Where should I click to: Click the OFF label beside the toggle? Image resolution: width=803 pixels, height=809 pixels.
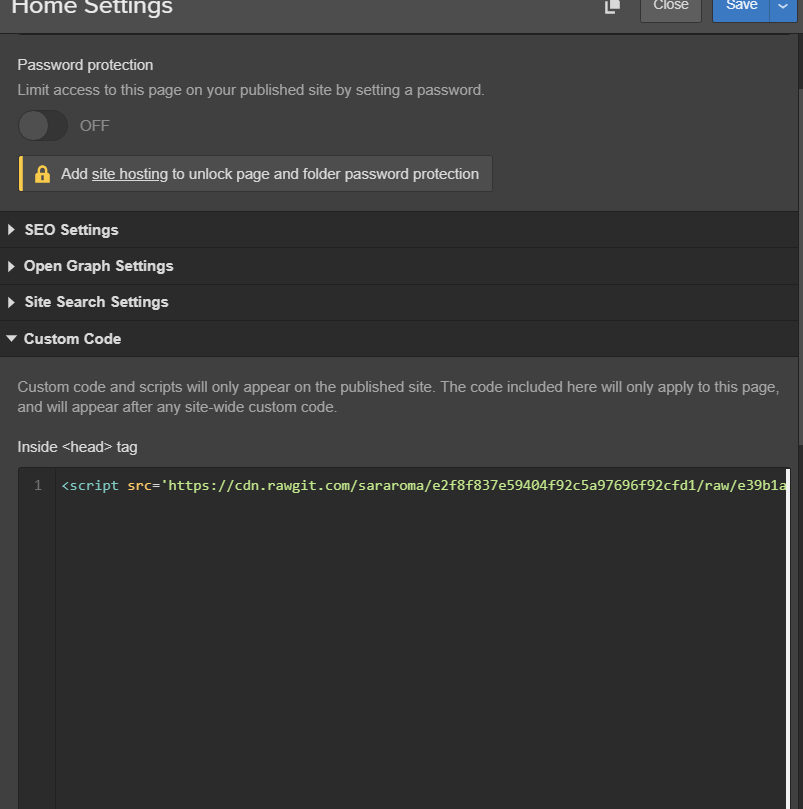94,126
